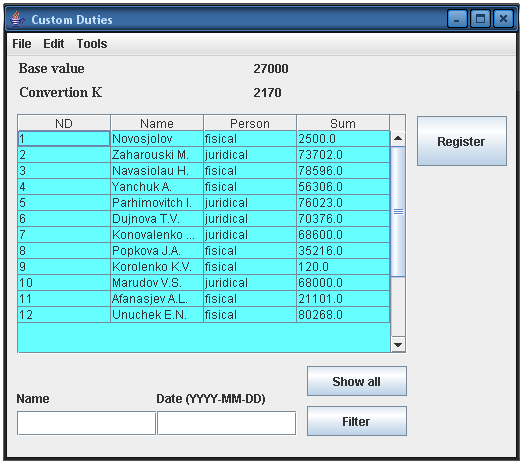
Task: Click the Base value 27000 text
Action: pyautogui.click(x=271, y=69)
